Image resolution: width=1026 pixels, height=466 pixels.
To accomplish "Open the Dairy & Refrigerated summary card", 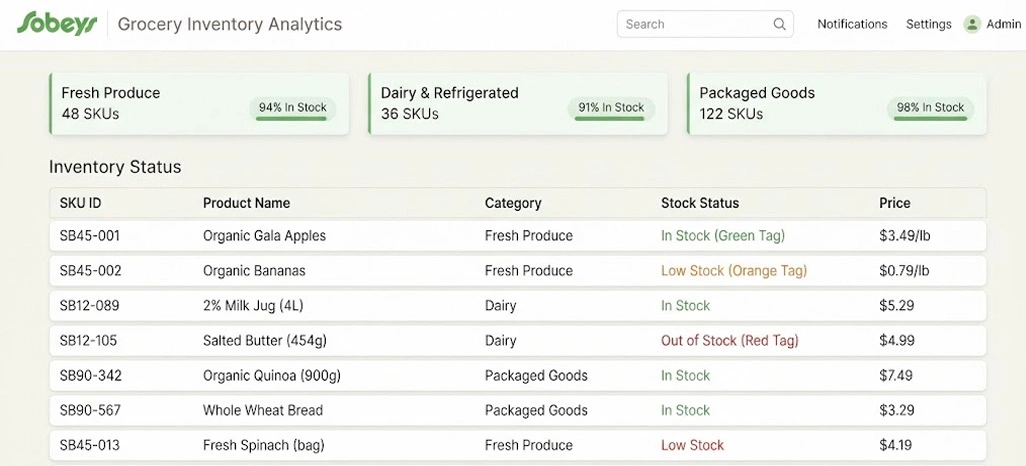I will 518,103.
